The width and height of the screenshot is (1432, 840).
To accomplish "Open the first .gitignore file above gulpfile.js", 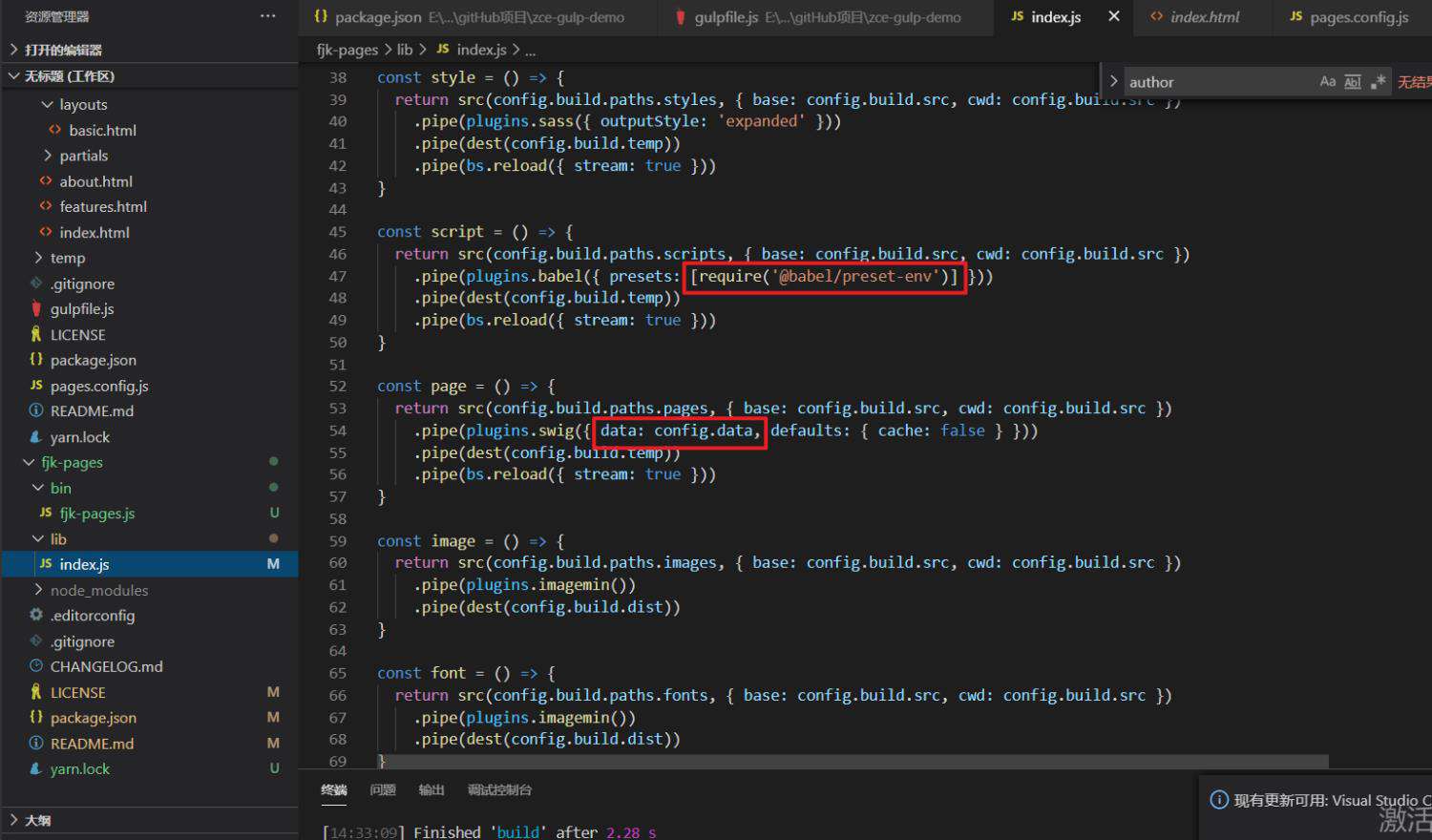I will tap(82, 283).
